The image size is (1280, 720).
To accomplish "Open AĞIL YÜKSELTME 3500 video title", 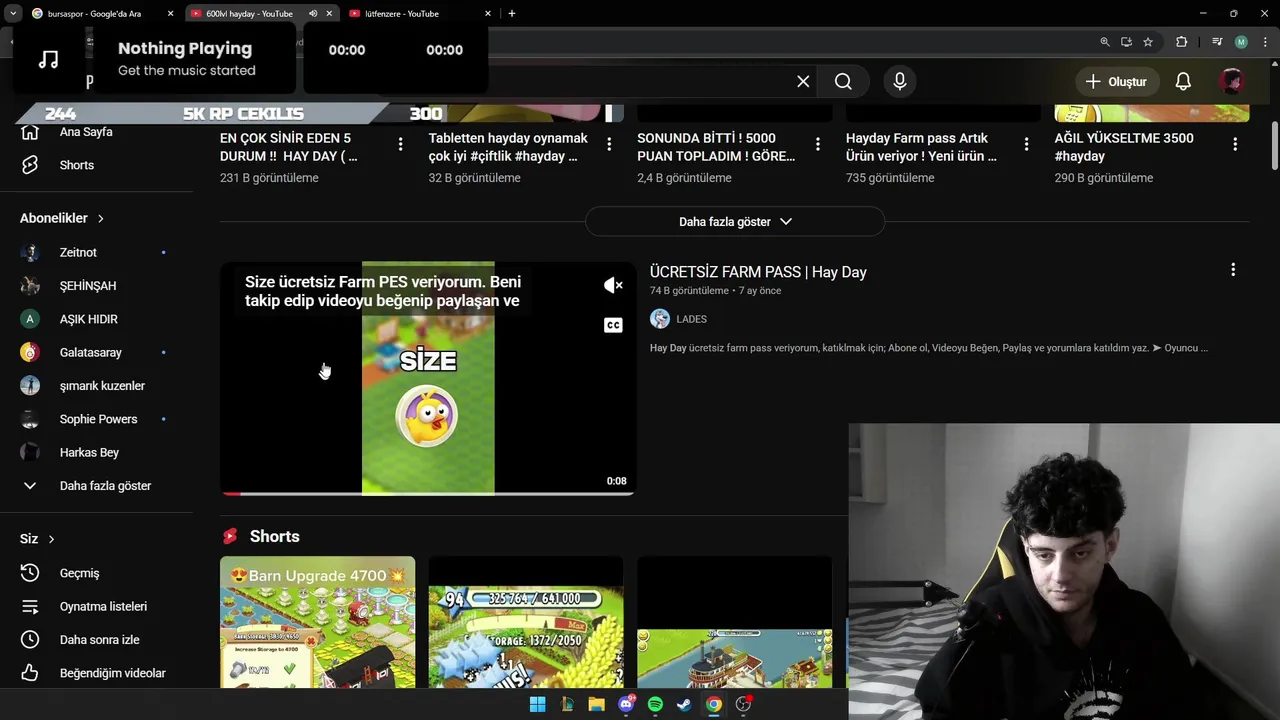I will [x=1124, y=147].
